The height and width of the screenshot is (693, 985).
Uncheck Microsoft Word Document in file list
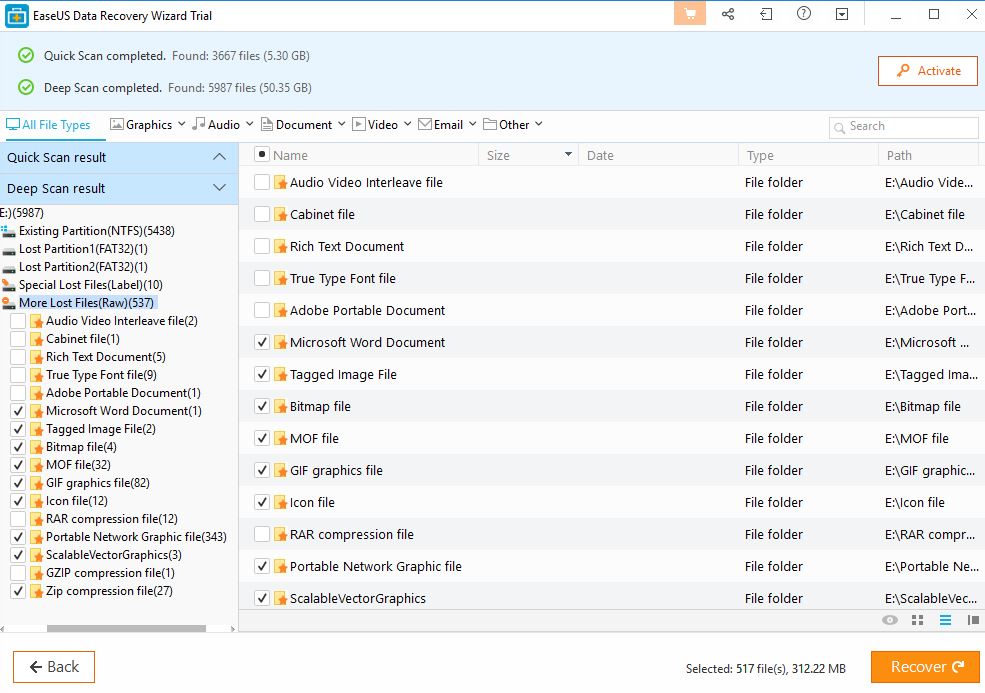pyautogui.click(x=262, y=342)
